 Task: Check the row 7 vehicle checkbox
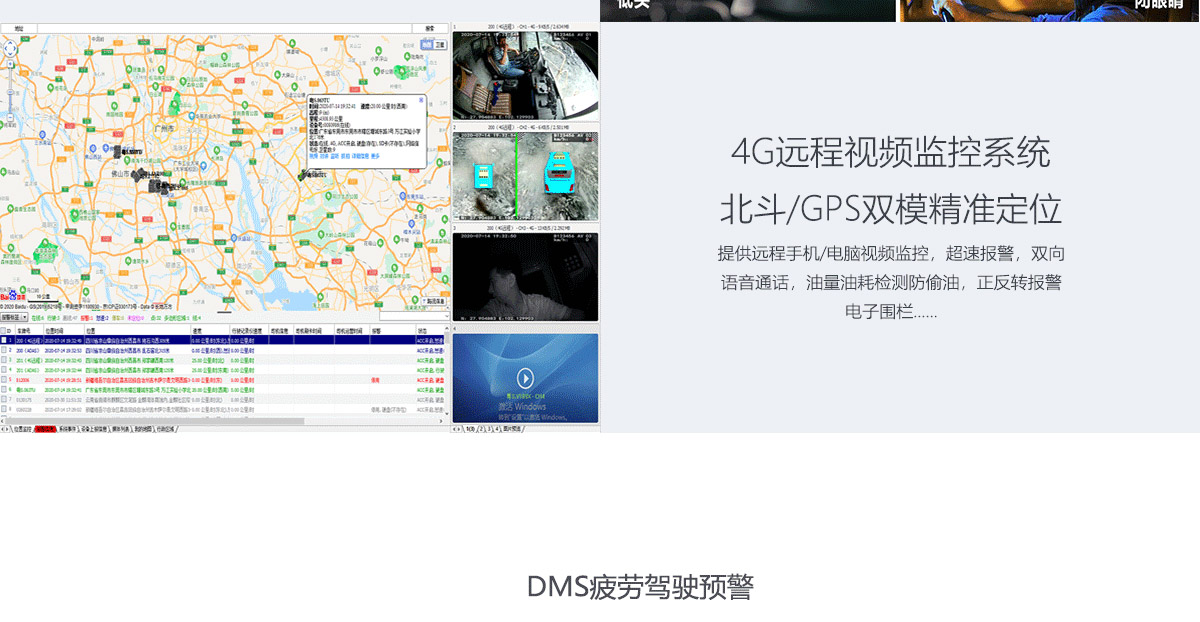(4, 399)
